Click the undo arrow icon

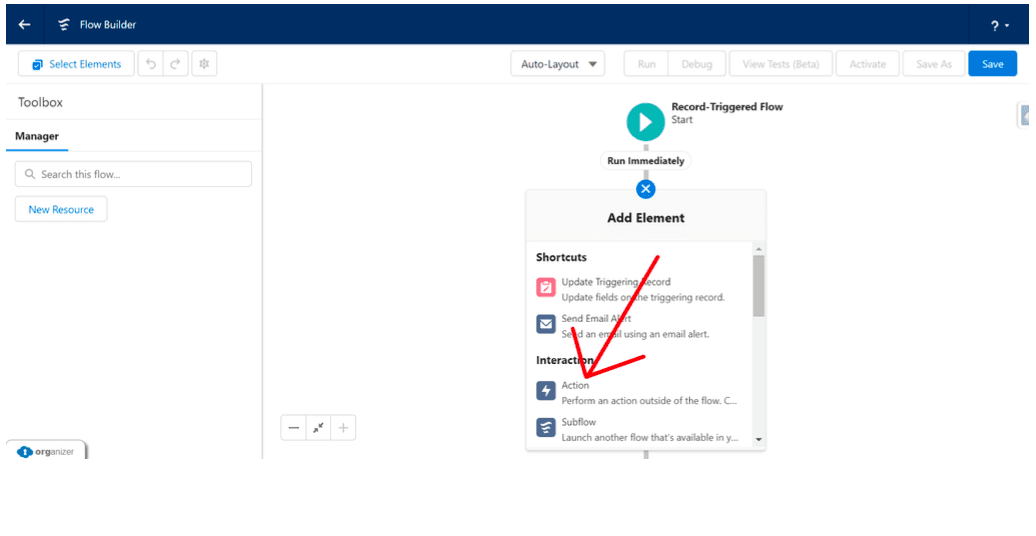tap(151, 64)
